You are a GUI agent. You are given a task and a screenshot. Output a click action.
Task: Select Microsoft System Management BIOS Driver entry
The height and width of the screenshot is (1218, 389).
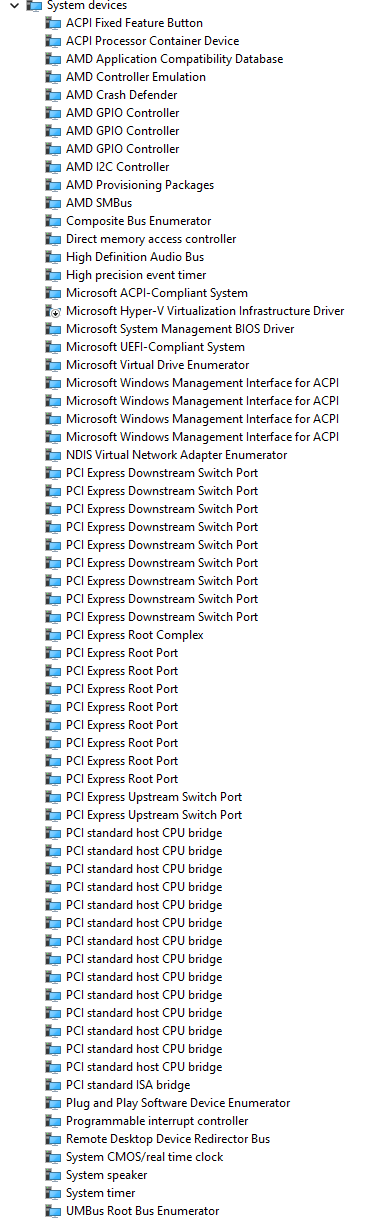tap(180, 329)
